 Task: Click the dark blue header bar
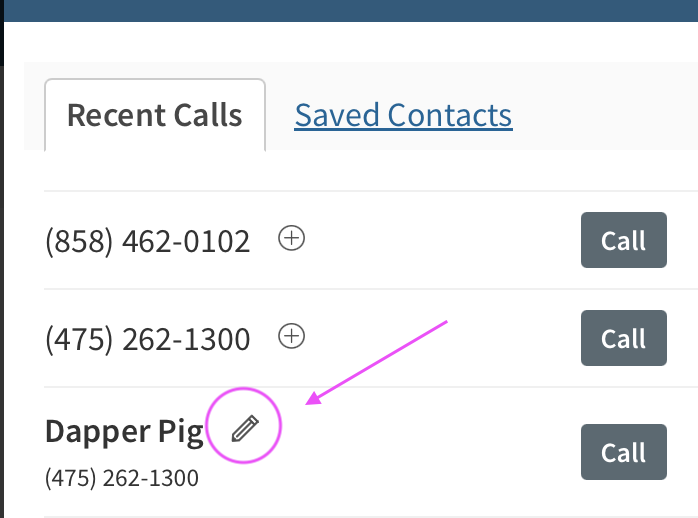pos(350,10)
